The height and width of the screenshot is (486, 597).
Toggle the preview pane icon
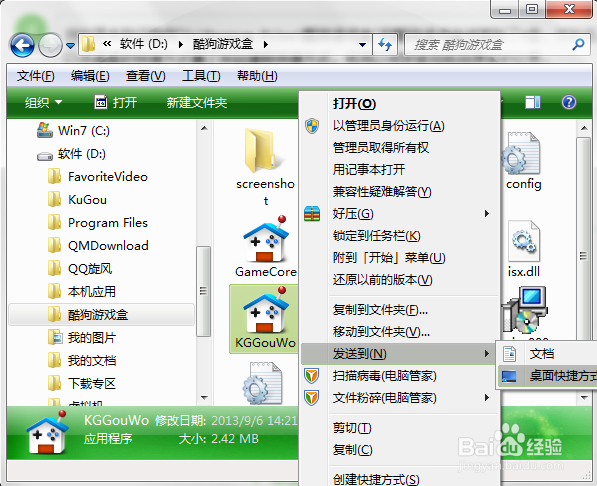[x=533, y=102]
